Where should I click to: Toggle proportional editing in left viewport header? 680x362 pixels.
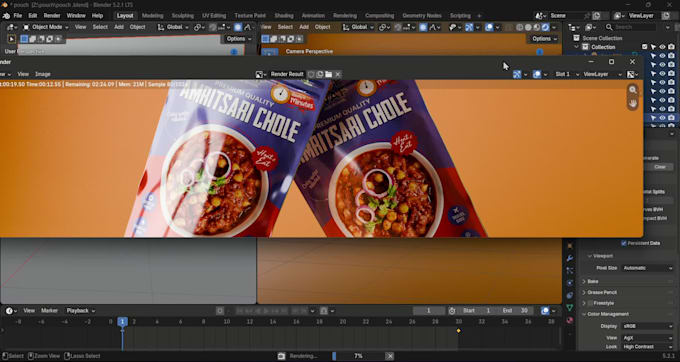pos(238,27)
